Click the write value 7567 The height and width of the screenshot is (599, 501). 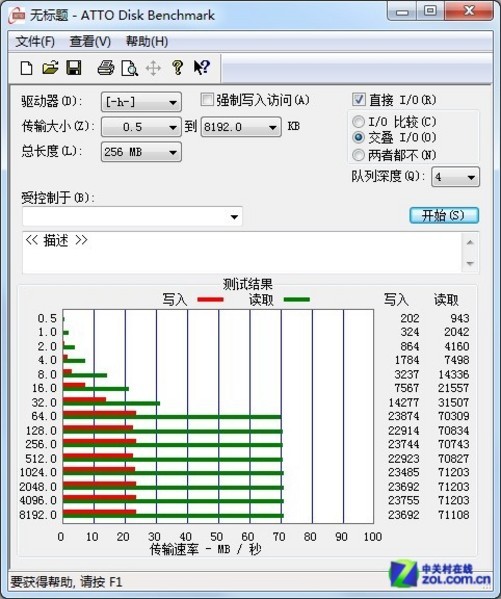tap(407, 388)
